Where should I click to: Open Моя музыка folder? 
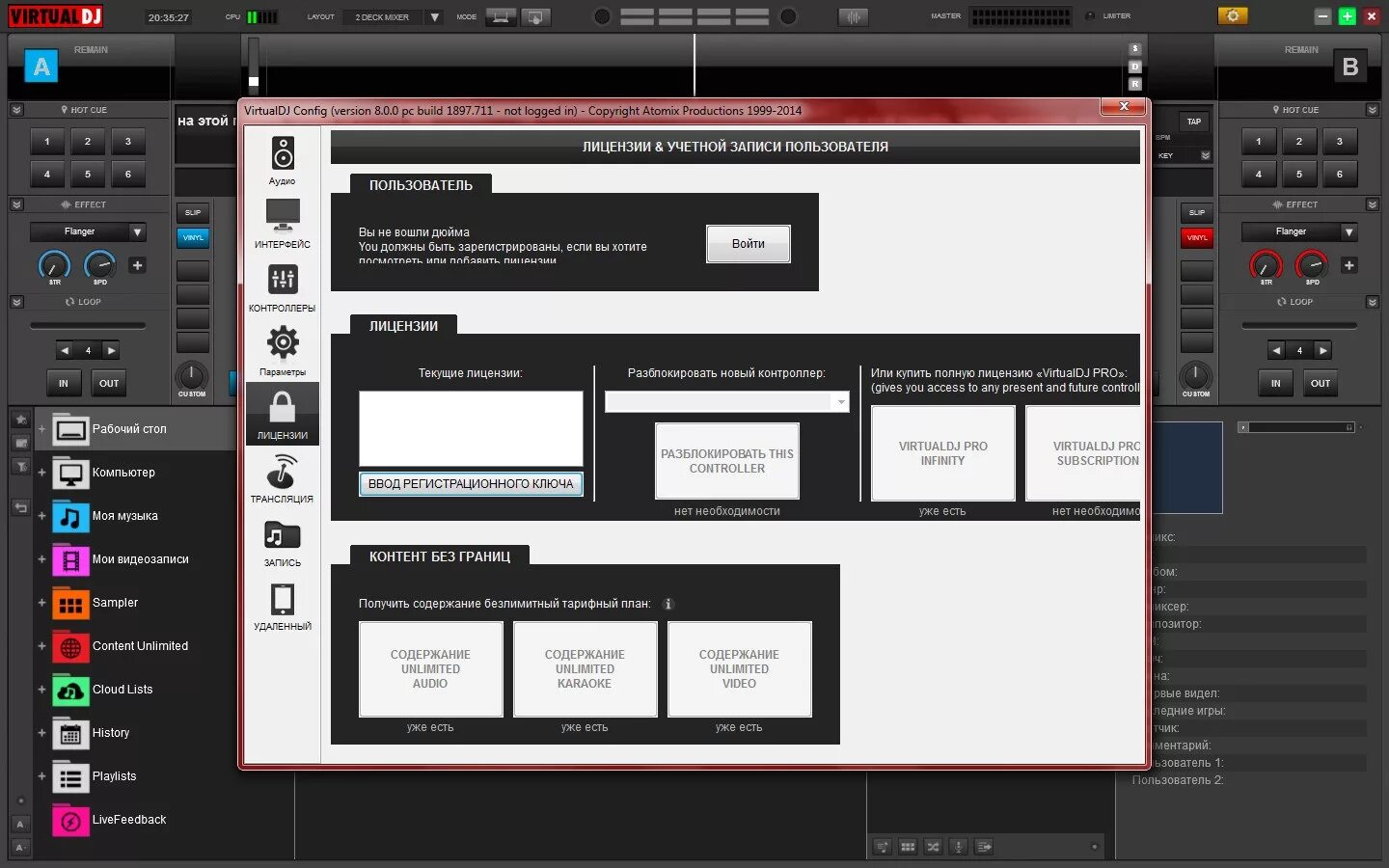click(x=125, y=516)
